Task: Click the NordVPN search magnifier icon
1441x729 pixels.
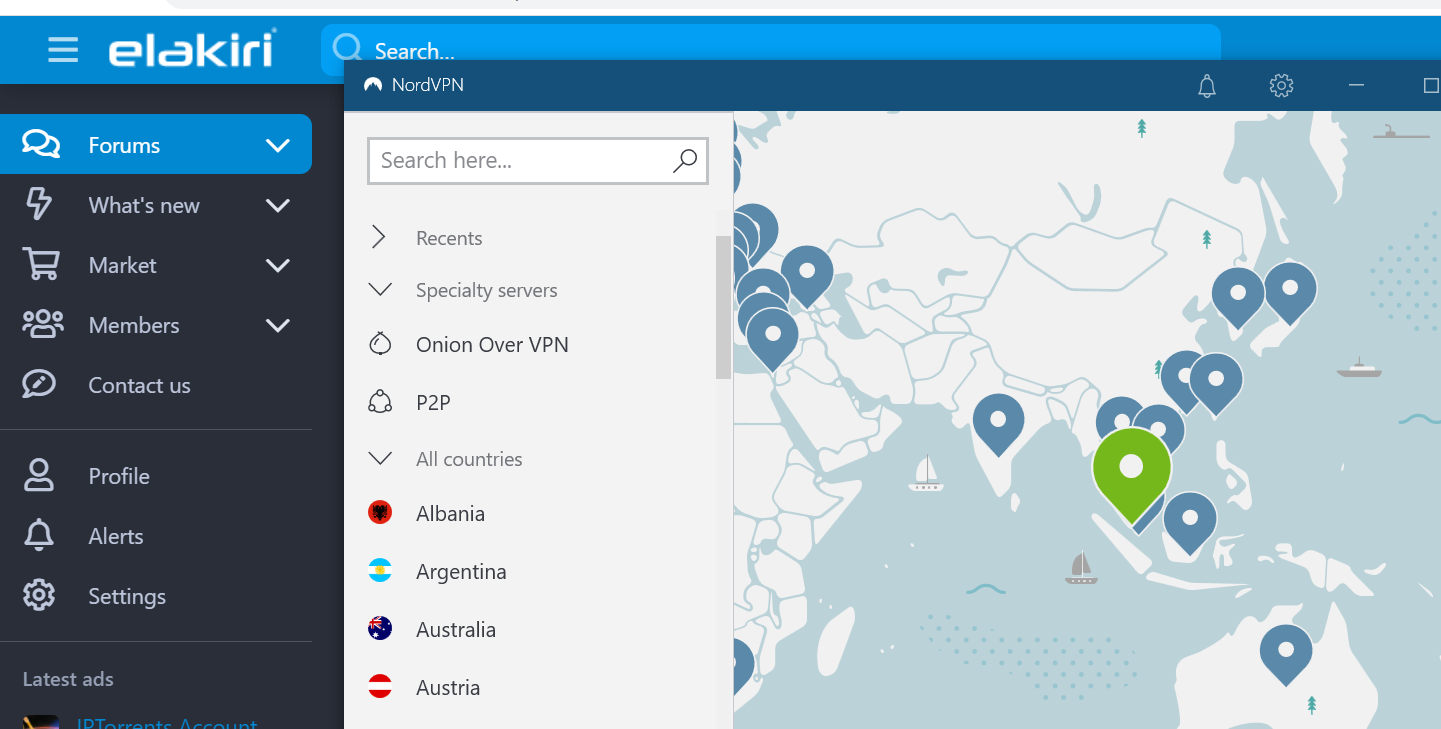Action: (685, 161)
